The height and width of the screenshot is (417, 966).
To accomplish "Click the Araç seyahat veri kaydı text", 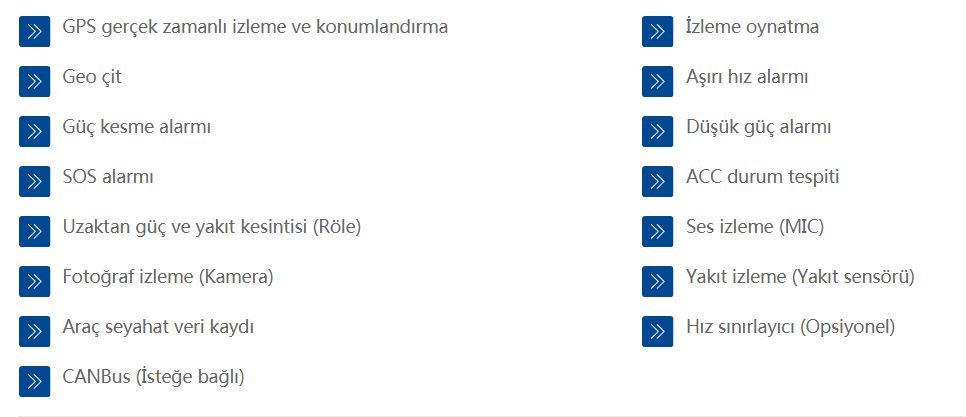I will (x=158, y=327).
